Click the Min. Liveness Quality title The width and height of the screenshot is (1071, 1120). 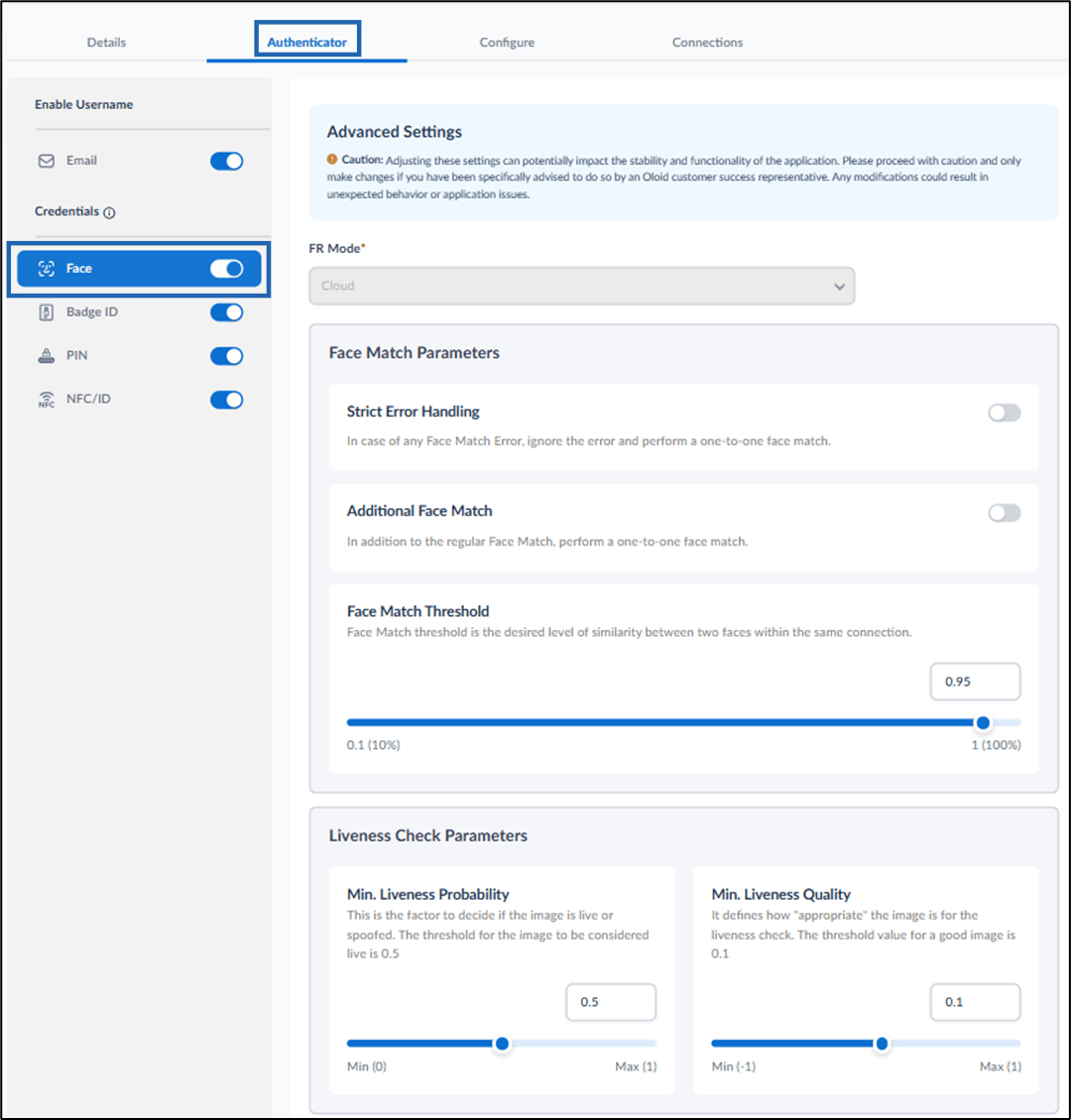pyautogui.click(x=781, y=894)
